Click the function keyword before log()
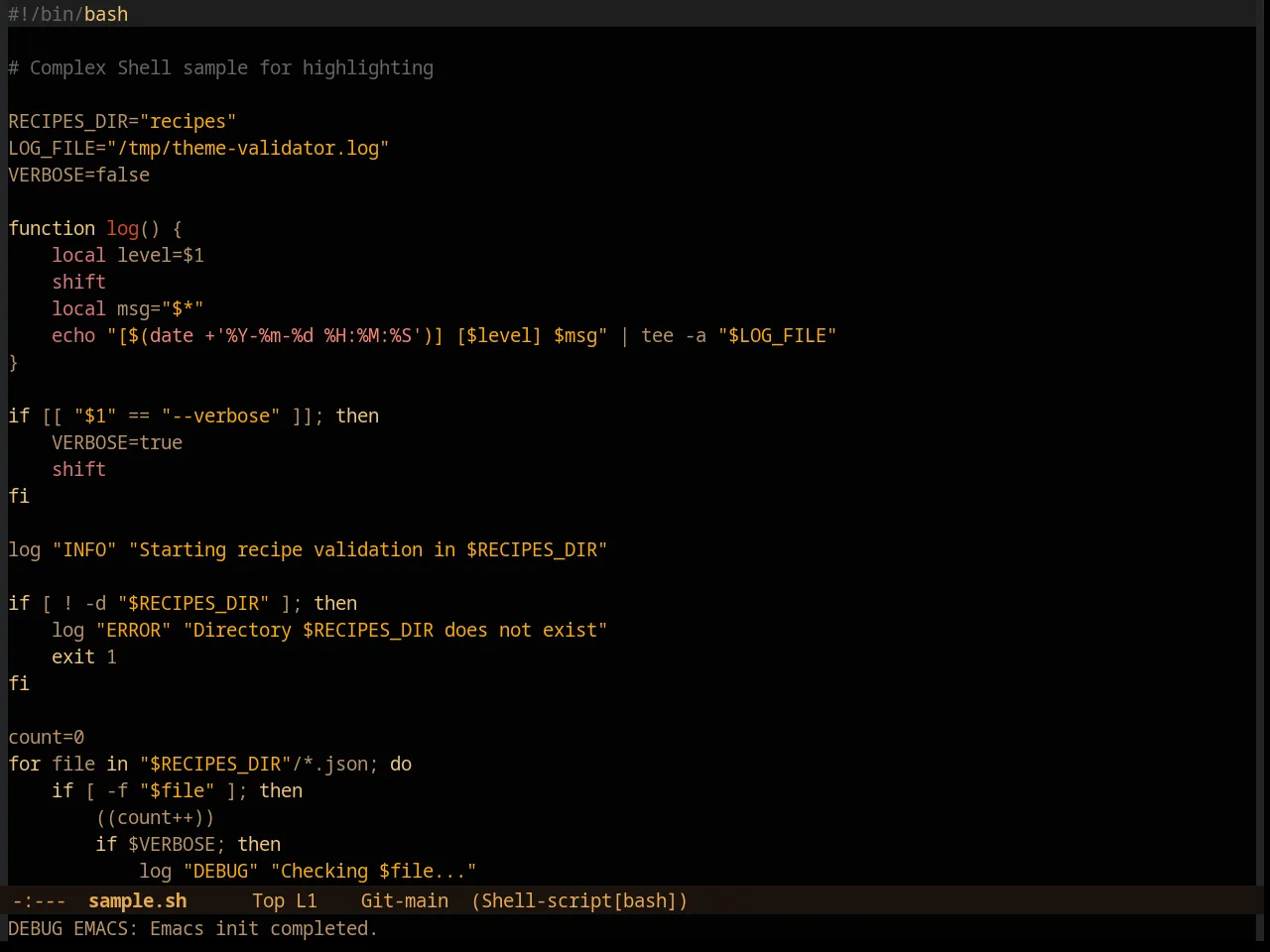The image size is (1270, 952). pos(52,228)
